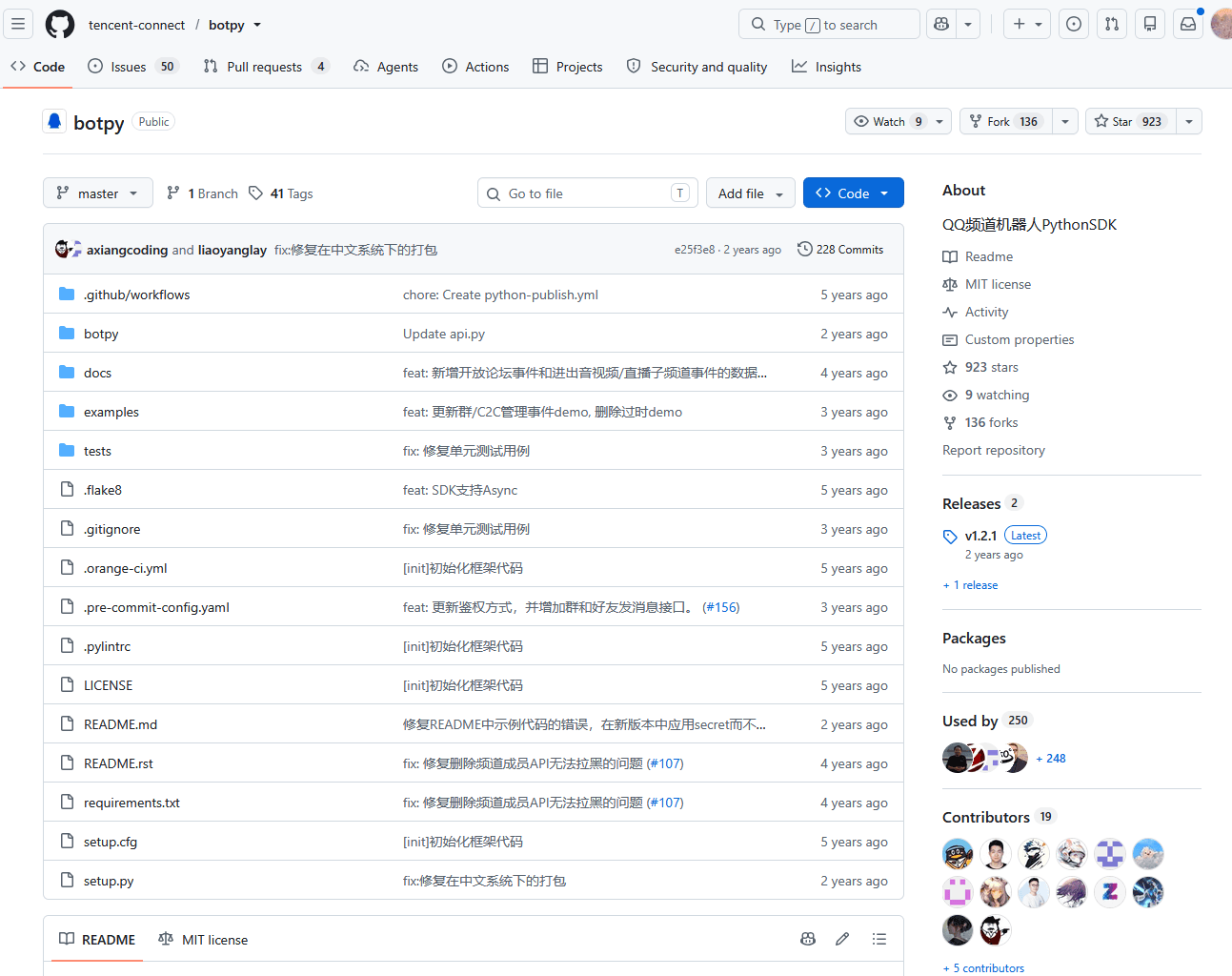Open Activity link in About sidebar

point(975,312)
